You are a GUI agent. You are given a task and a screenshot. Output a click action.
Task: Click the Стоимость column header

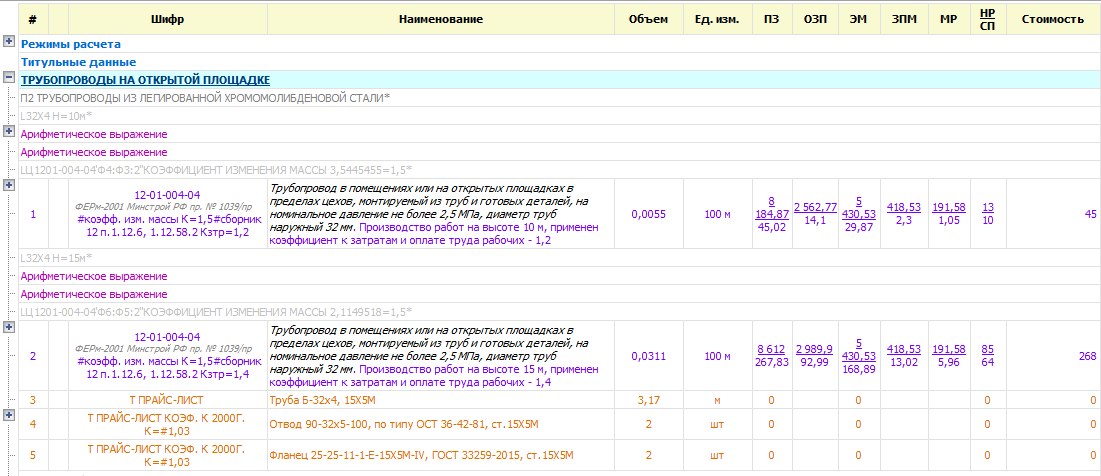[1053, 20]
